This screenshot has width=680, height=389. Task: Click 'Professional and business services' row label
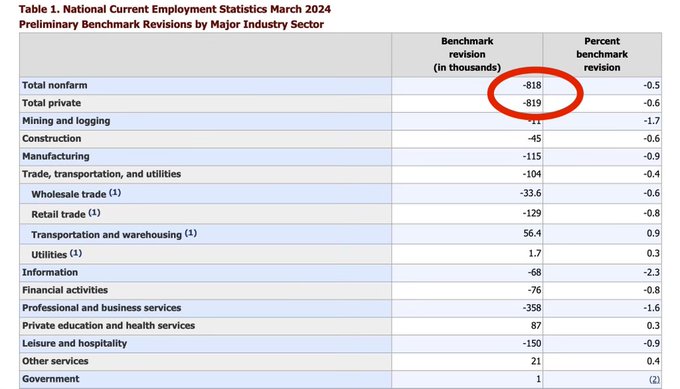click(101, 308)
